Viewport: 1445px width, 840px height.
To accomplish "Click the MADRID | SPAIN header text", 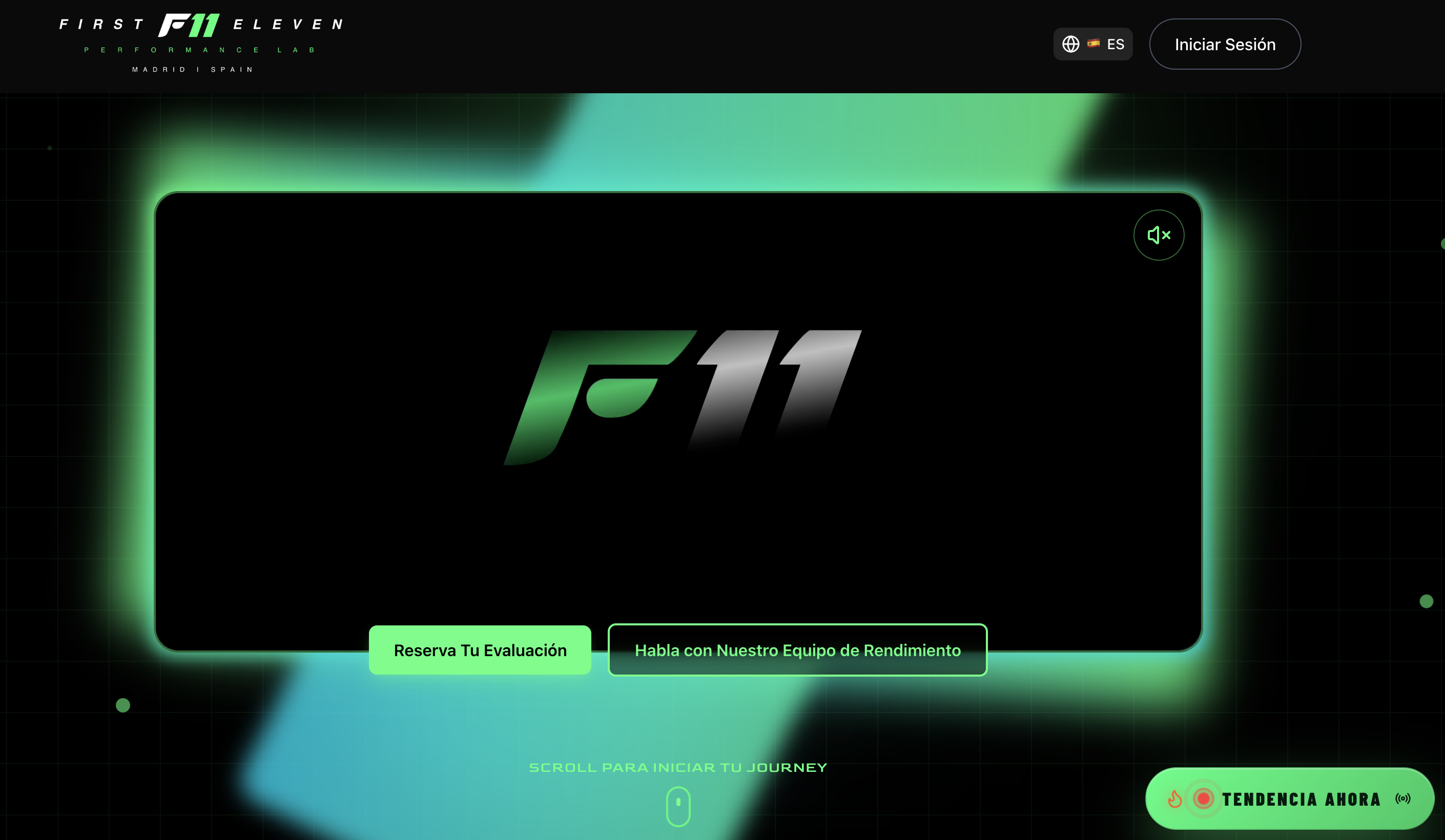I will click(193, 69).
